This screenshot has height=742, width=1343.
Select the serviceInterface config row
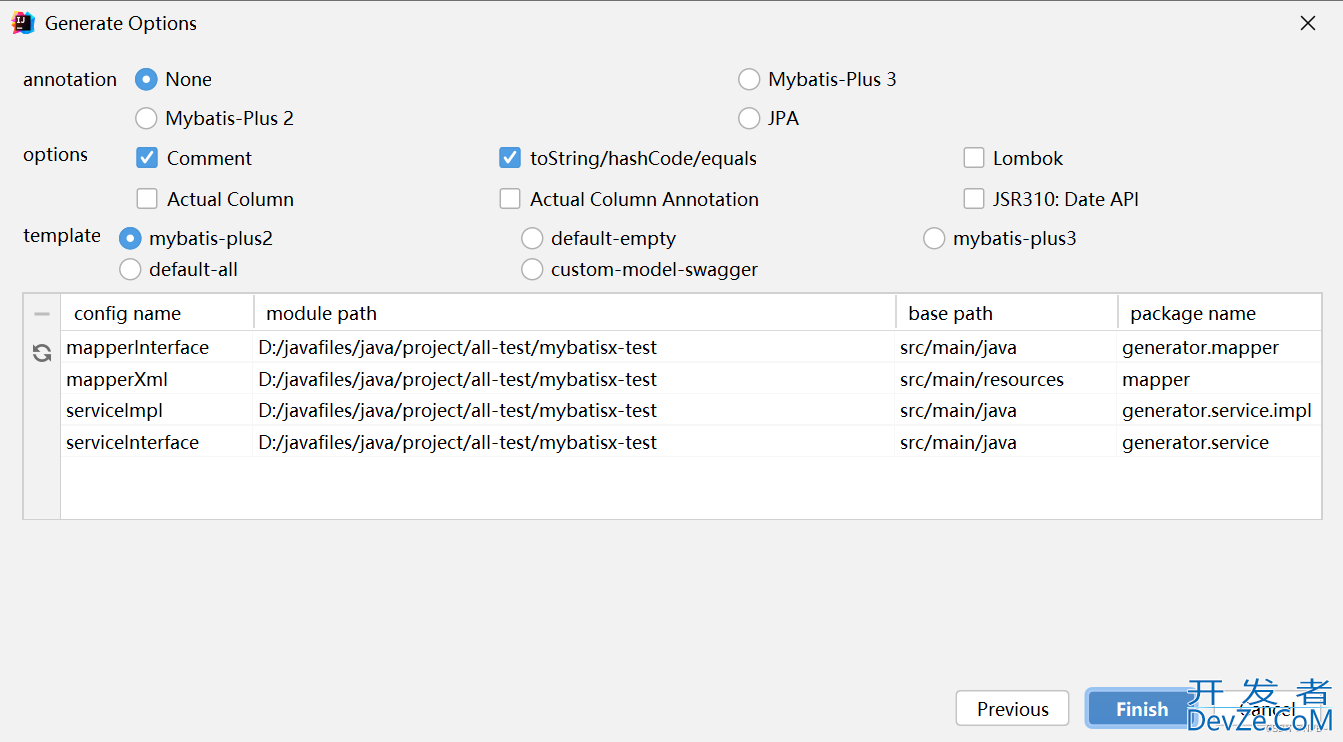[x=691, y=442]
